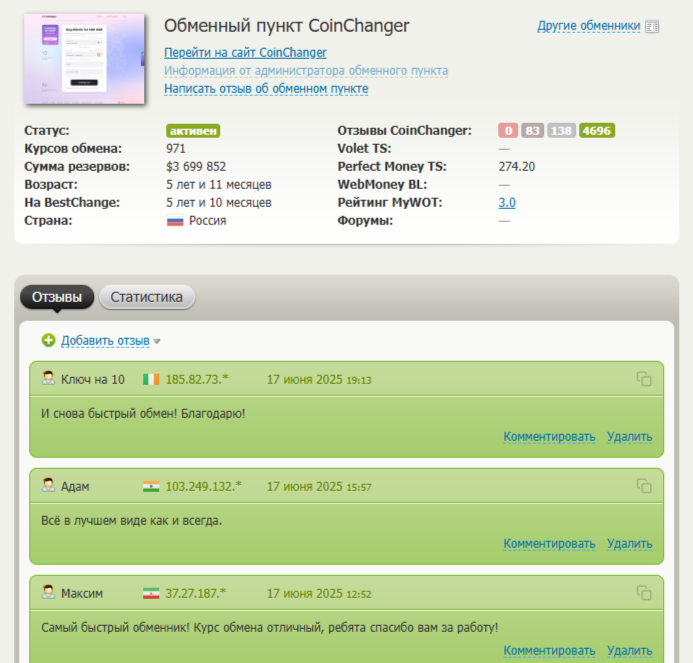Click the date 17 июня 2025 15:57
Viewport: 693px width, 663px height.
coord(319,487)
